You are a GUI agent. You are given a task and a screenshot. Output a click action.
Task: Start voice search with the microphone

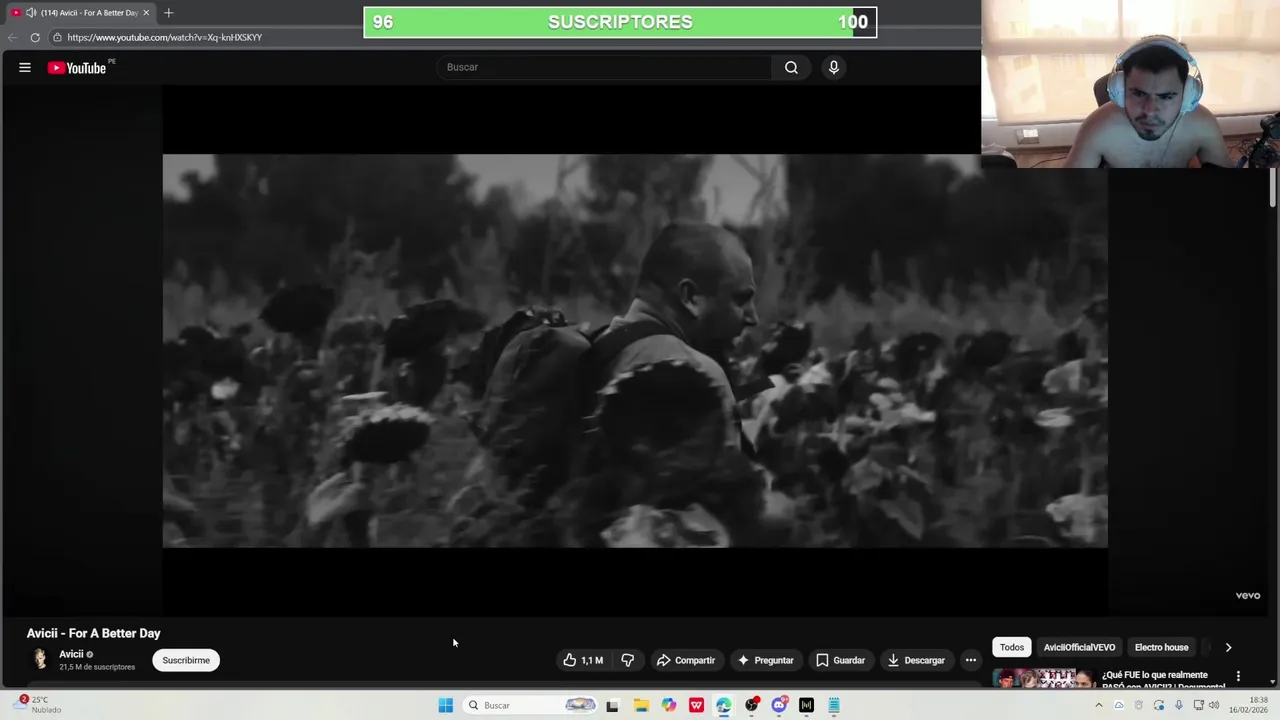(x=833, y=67)
